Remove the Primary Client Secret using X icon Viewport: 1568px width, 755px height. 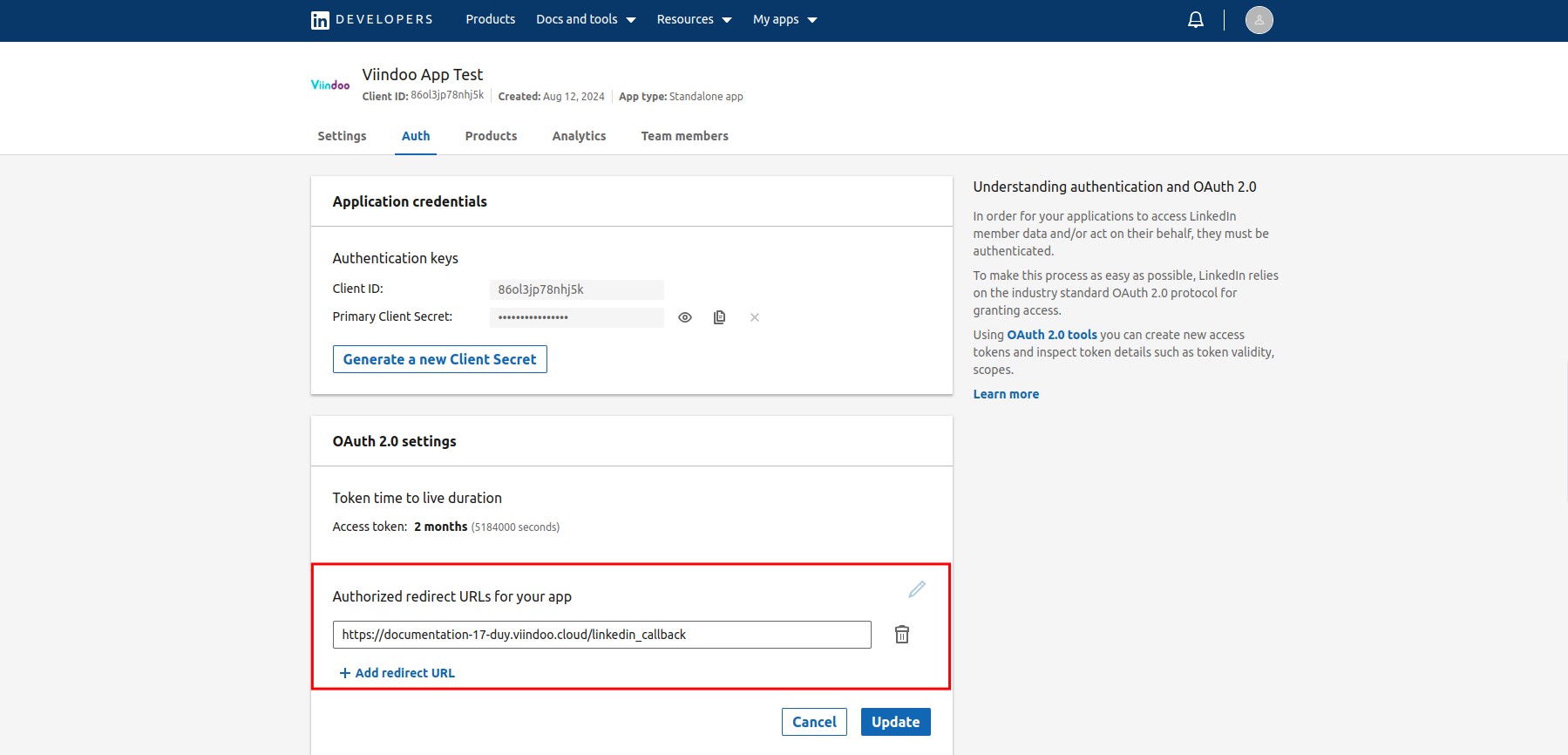(x=755, y=317)
